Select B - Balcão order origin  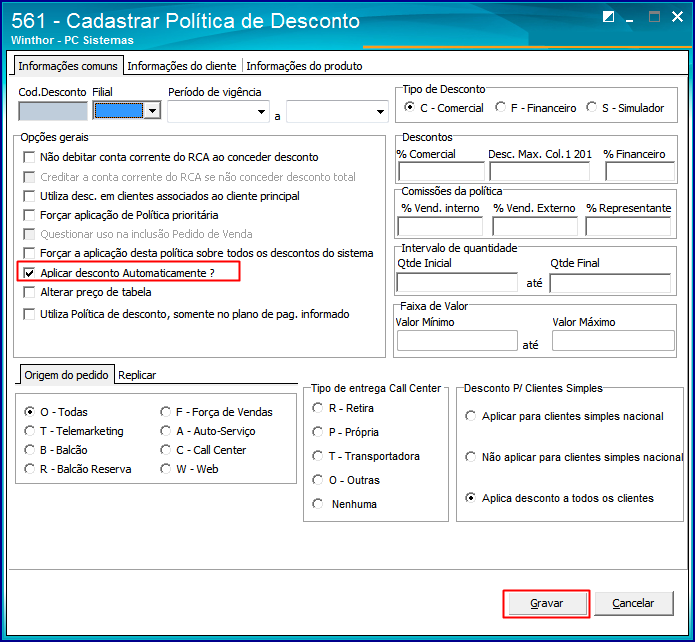29,450
